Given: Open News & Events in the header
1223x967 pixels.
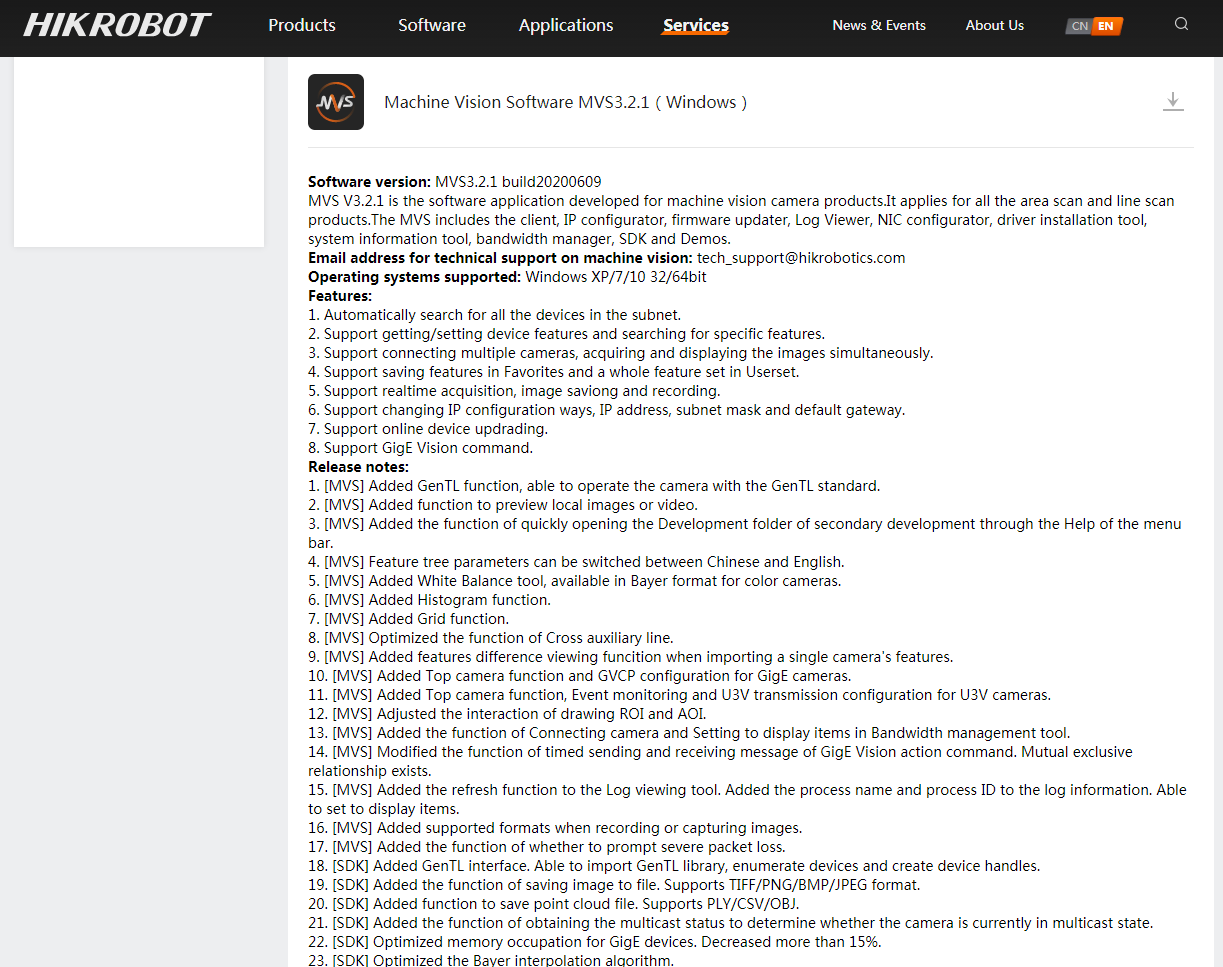Looking at the screenshot, I should click(879, 25).
